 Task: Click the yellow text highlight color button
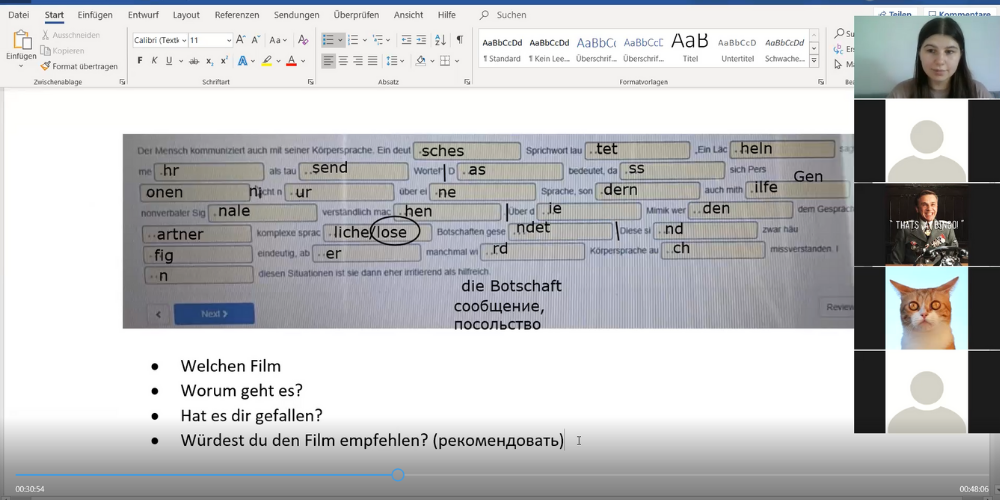268,61
